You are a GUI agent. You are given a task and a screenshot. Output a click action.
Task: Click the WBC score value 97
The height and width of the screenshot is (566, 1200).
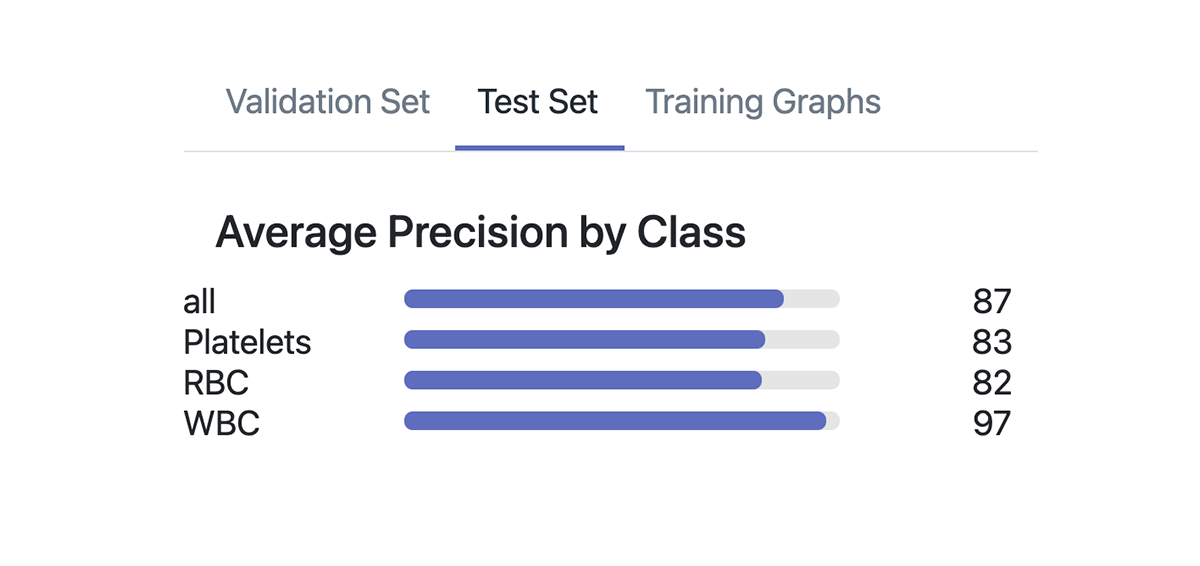[x=991, y=423]
